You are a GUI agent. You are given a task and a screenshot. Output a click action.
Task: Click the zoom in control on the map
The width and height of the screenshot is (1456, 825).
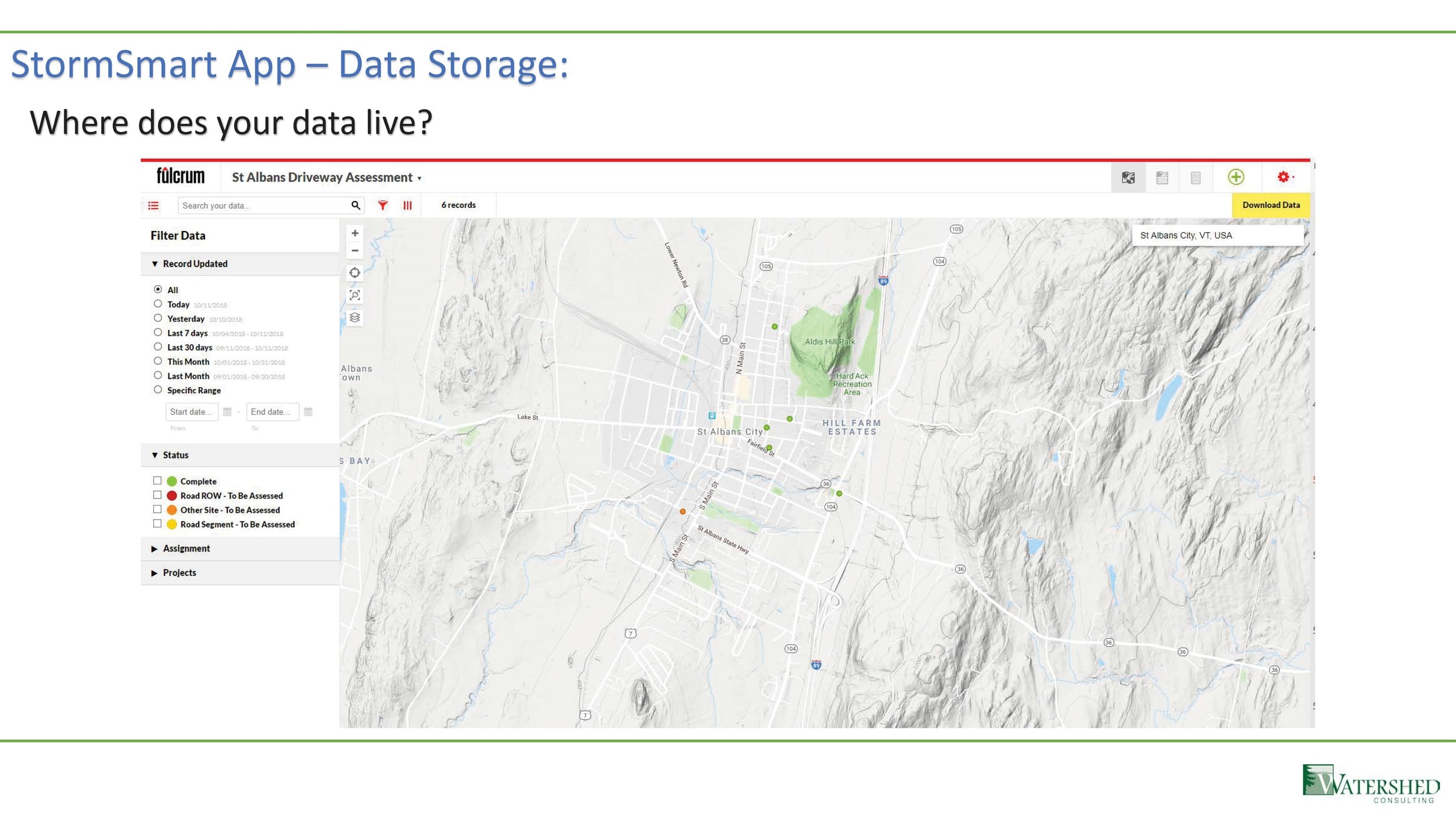point(355,233)
